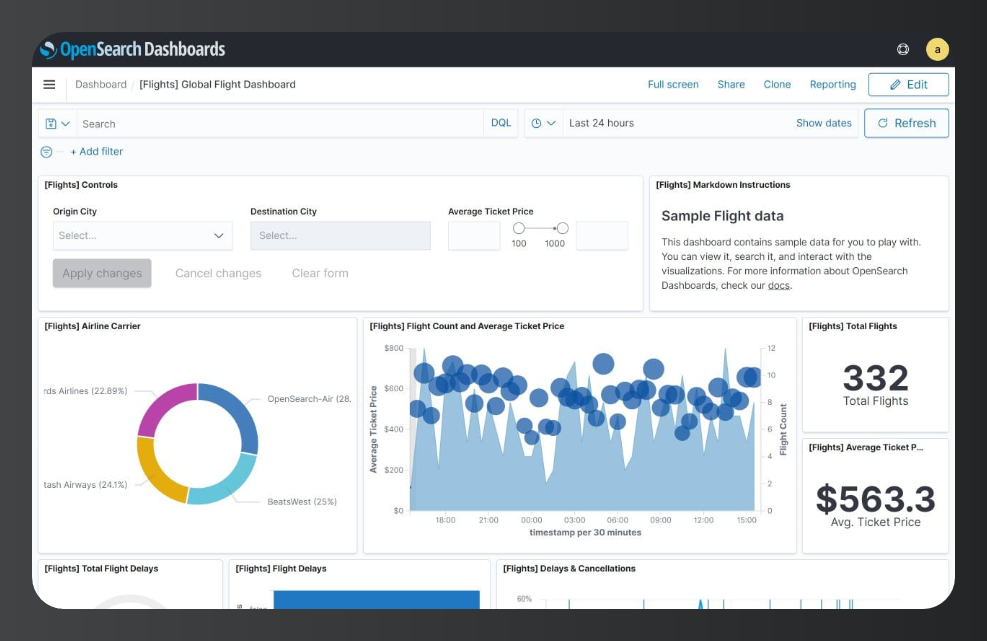Click 'timestamp per 30 minutes' axis label
The image size is (987, 641).
tap(585, 533)
